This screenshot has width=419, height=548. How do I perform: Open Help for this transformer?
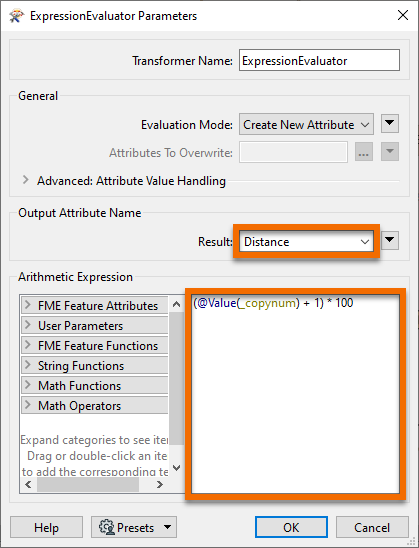46,527
